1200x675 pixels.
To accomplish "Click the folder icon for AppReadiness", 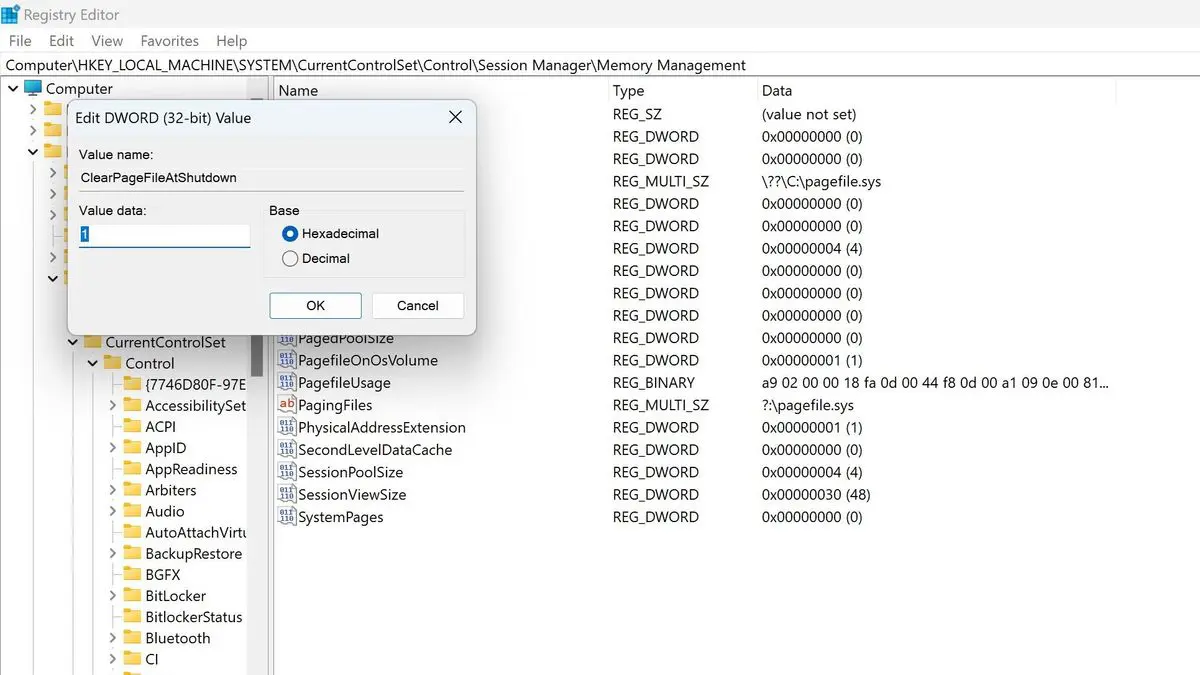I will pyautogui.click(x=133, y=469).
